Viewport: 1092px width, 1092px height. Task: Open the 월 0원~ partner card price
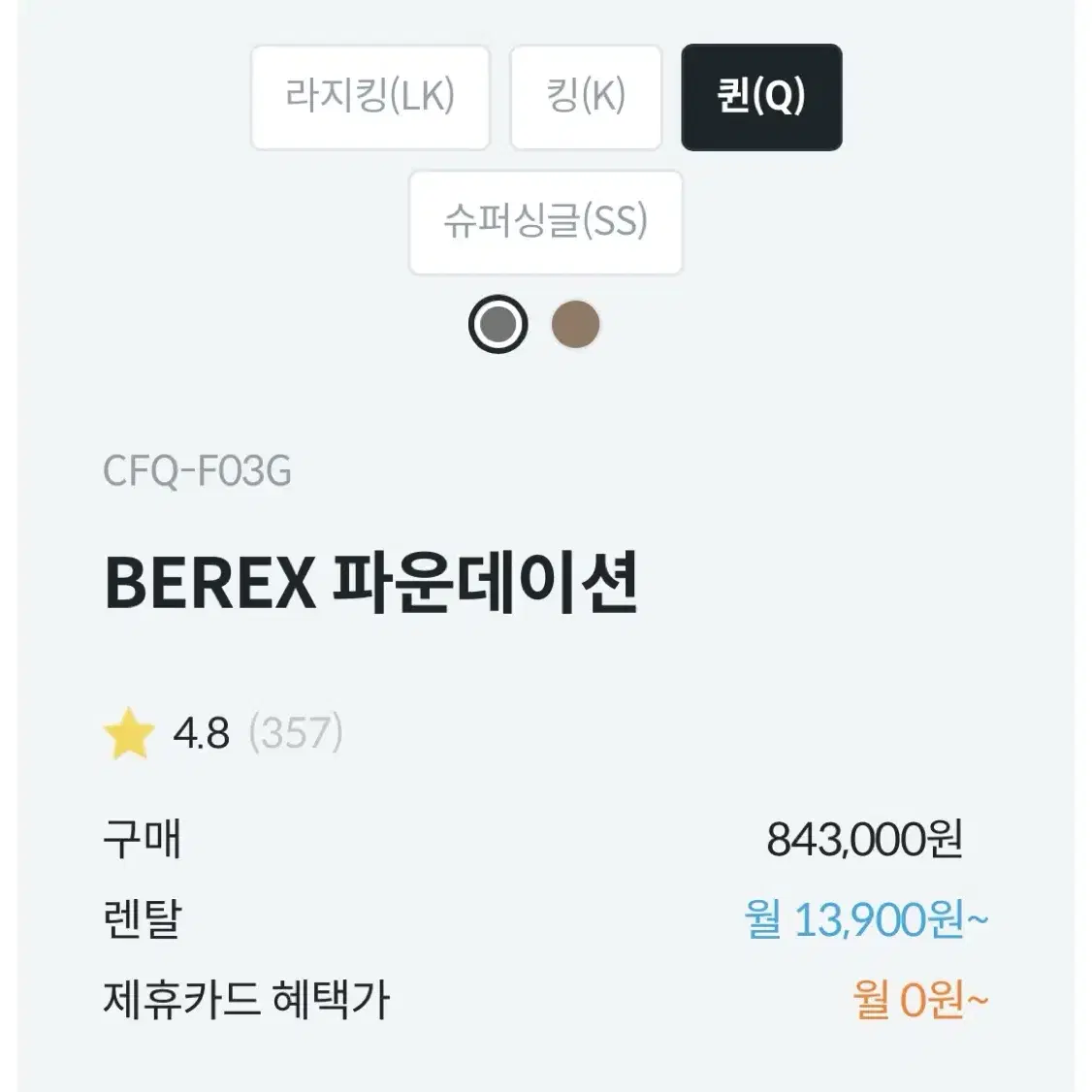point(920,999)
